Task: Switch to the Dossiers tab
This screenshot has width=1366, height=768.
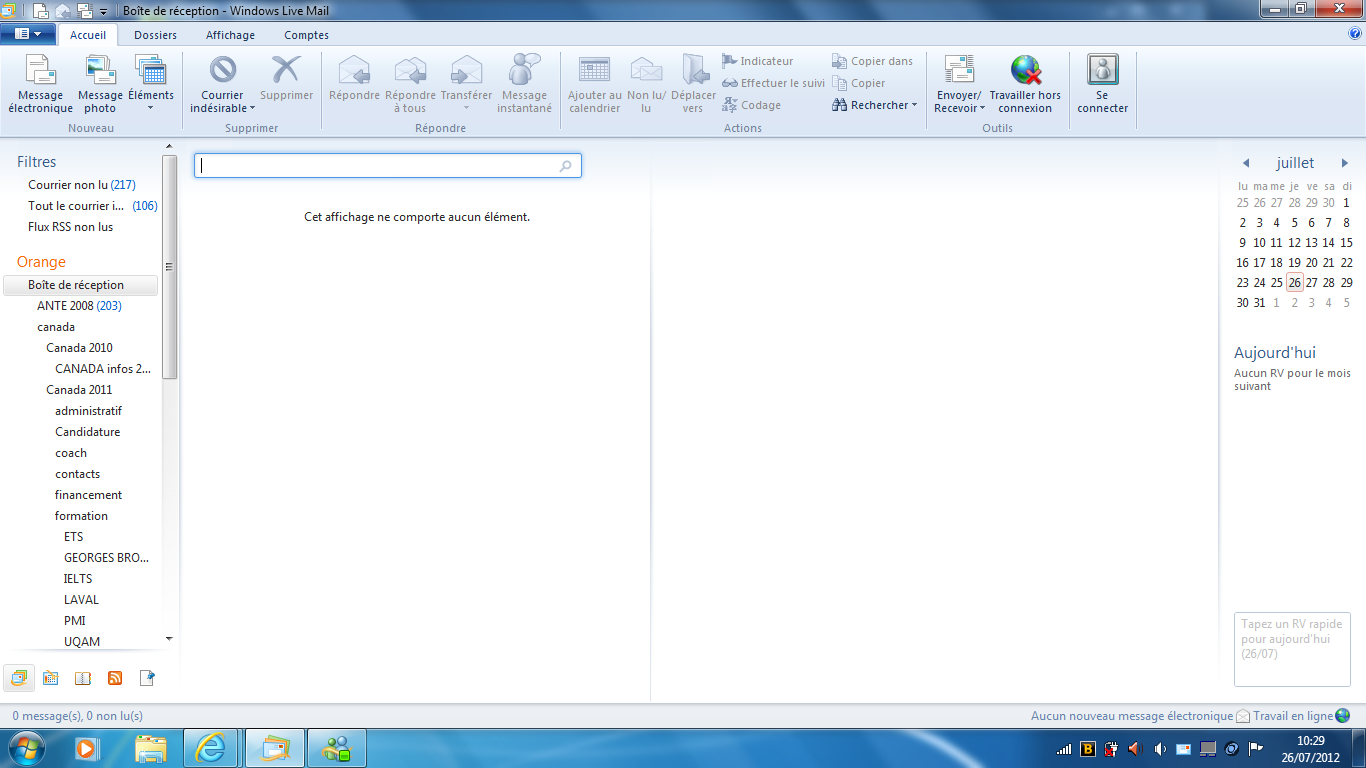Action: click(155, 35)
